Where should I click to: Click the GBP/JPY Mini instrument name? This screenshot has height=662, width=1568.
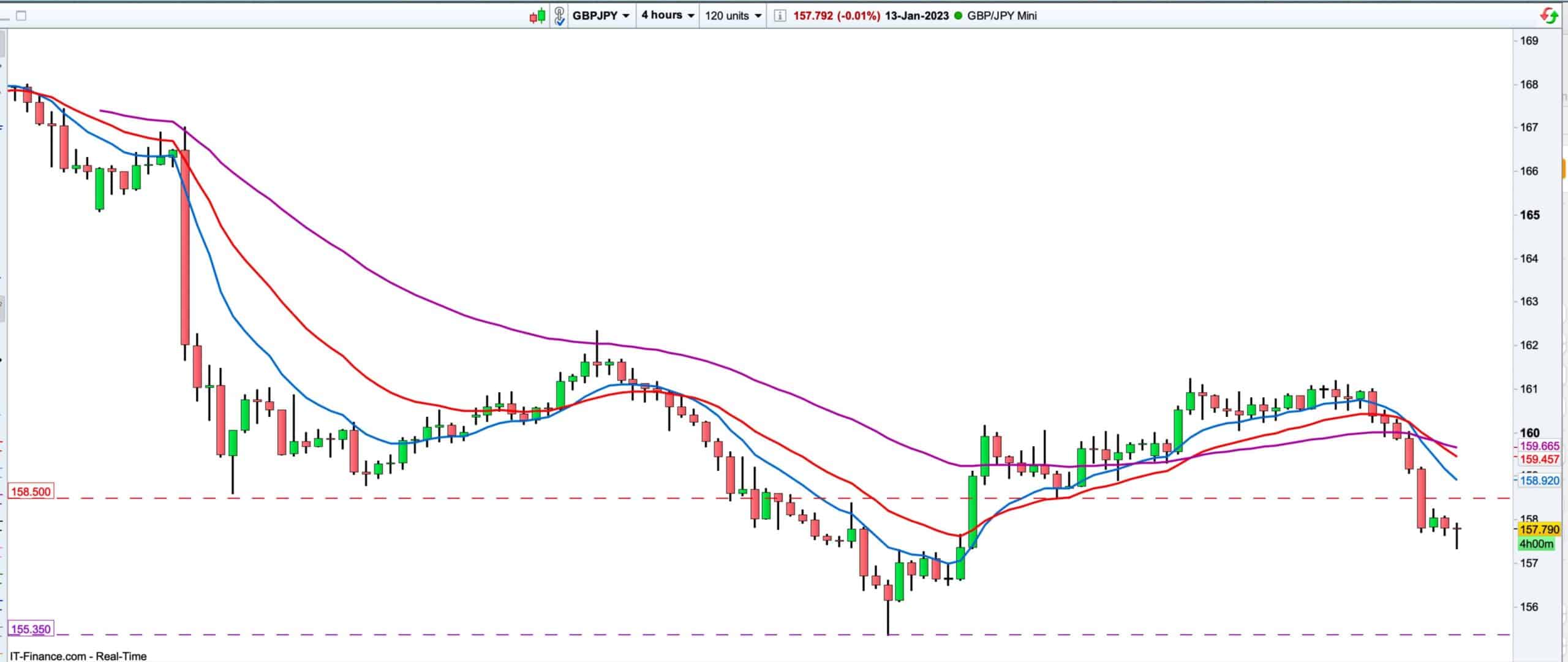pos(1001,16)
